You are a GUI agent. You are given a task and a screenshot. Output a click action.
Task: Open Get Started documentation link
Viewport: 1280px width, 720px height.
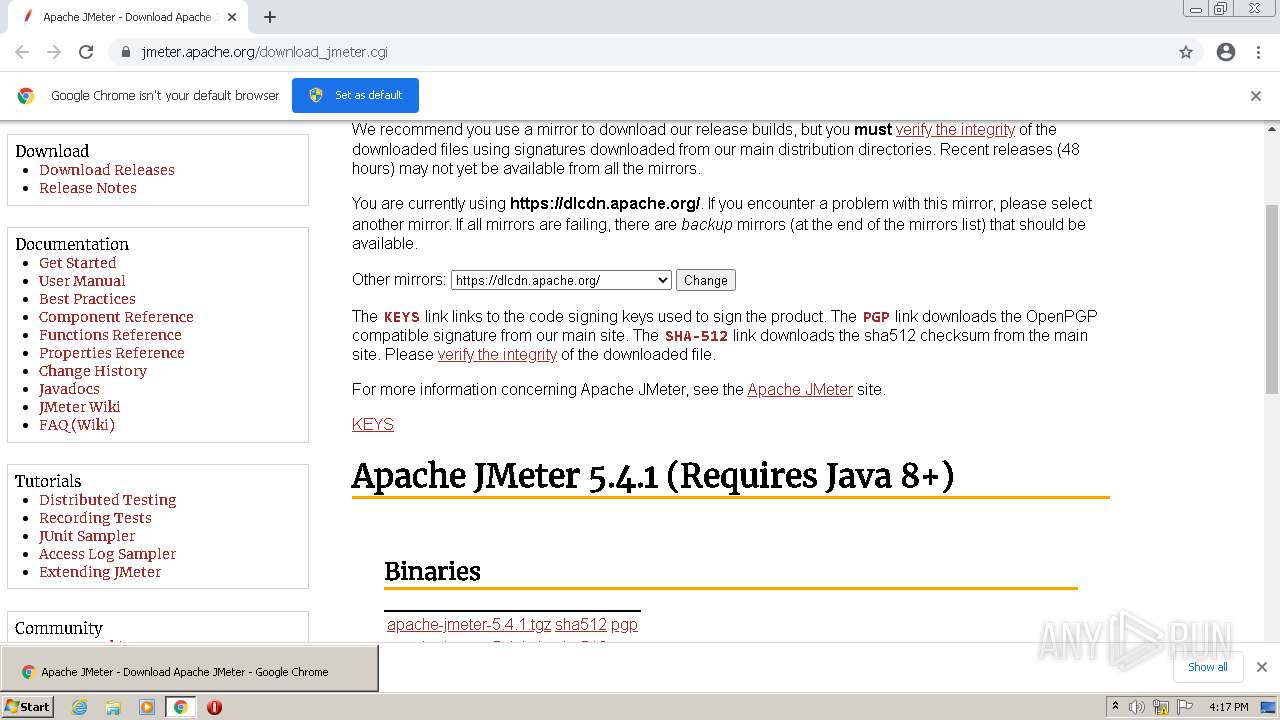pyautogui.click(x=78, y=263)
